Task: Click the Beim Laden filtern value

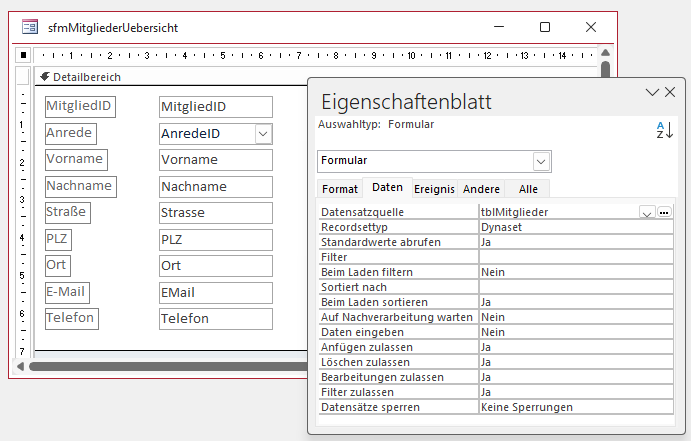Action: pos(576,272)
